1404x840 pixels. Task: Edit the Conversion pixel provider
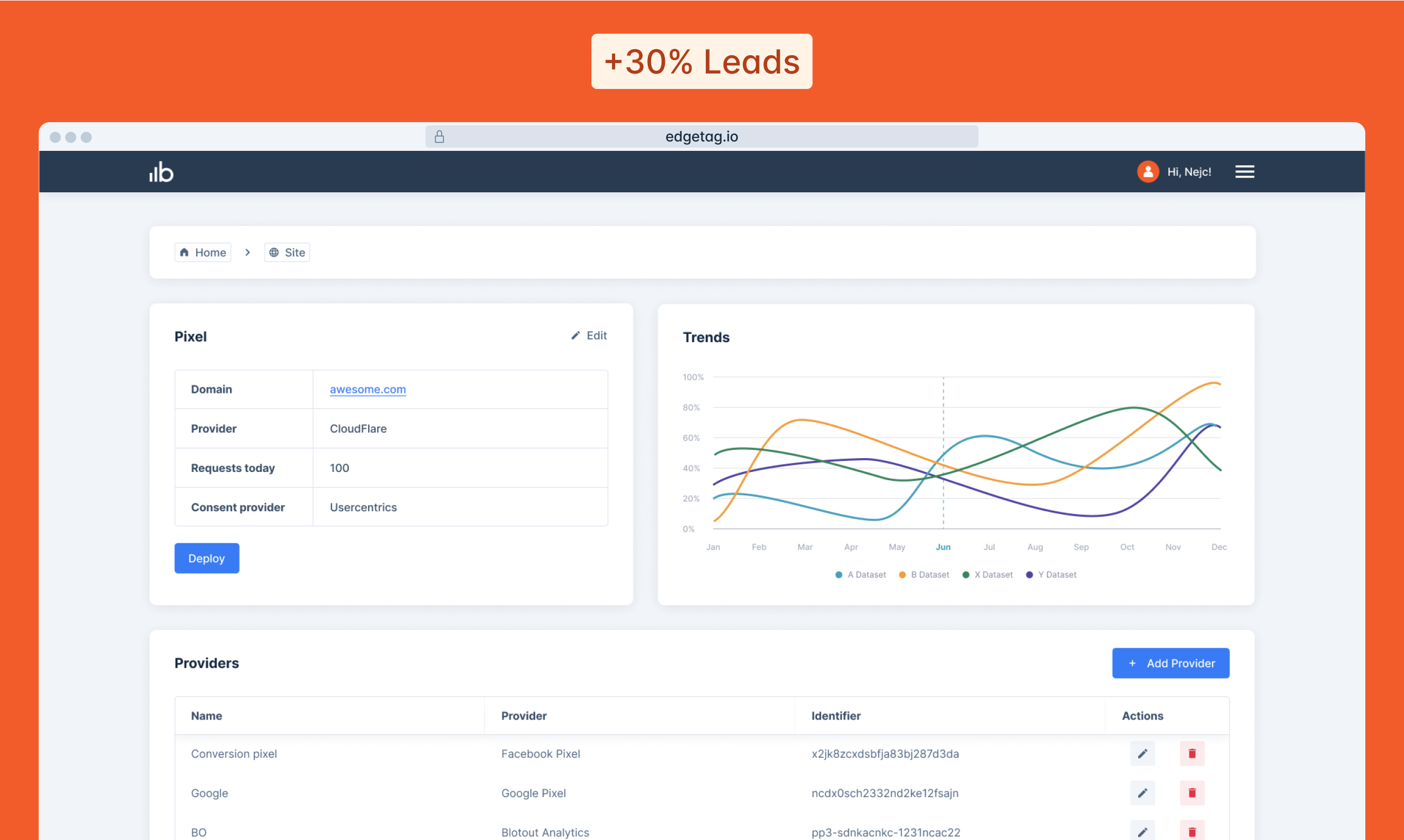pyautogui.click(x=1142, y=753)
